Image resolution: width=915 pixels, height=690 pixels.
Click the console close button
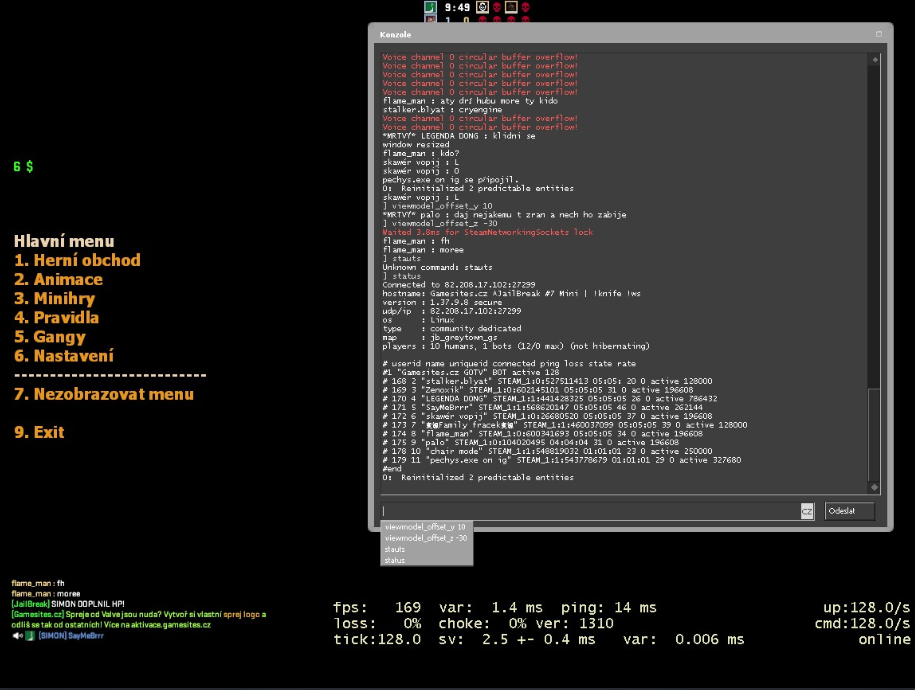[x=879, y=34]
